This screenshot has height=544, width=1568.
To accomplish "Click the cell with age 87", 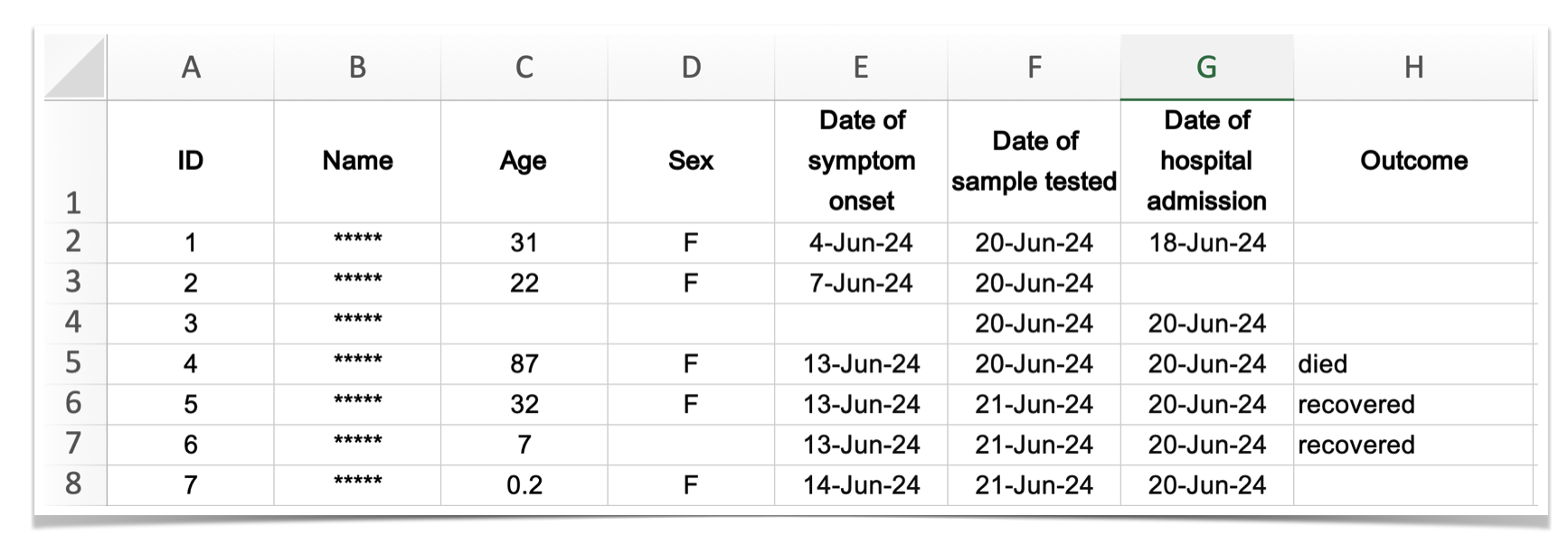I will pyautogui.click(x=524, y=364).
